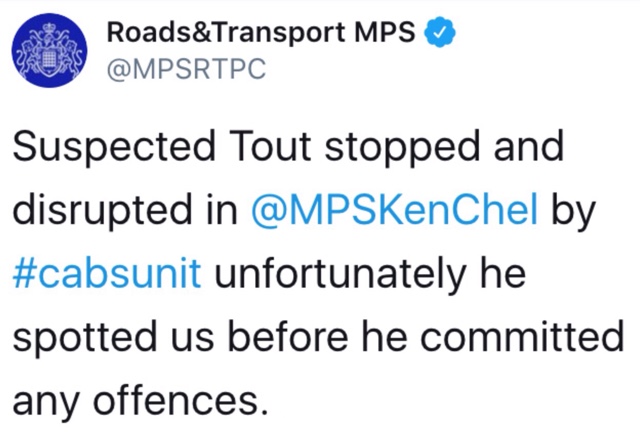The height and width of the screenshot is (439, 640).
Task: Click the words 'spotted us' in the tweet
Action: click(x=113, y=337)
